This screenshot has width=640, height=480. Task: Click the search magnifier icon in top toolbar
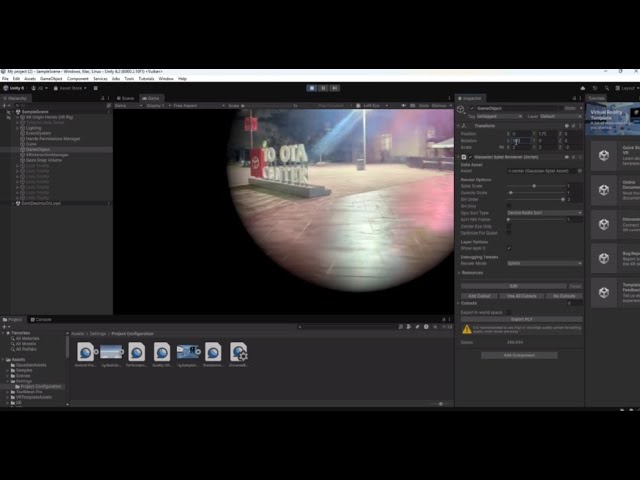[607, 88]
